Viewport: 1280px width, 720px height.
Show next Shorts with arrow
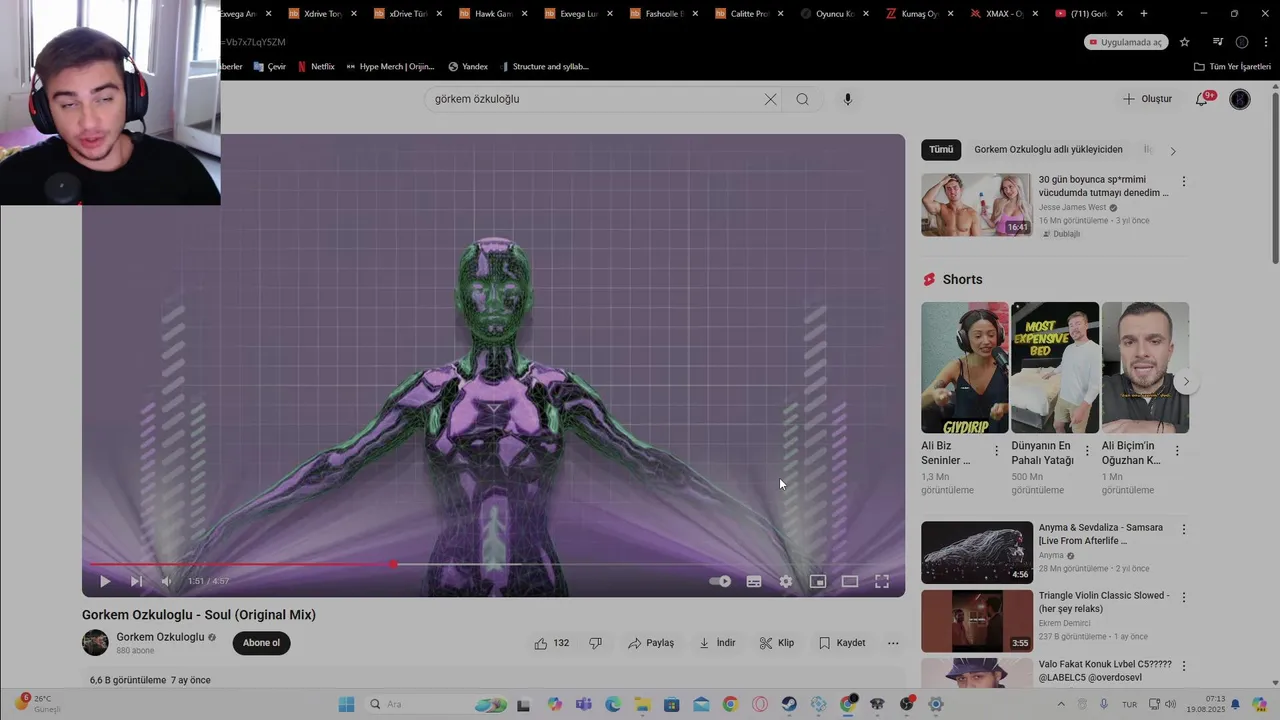click(1186, 381)
